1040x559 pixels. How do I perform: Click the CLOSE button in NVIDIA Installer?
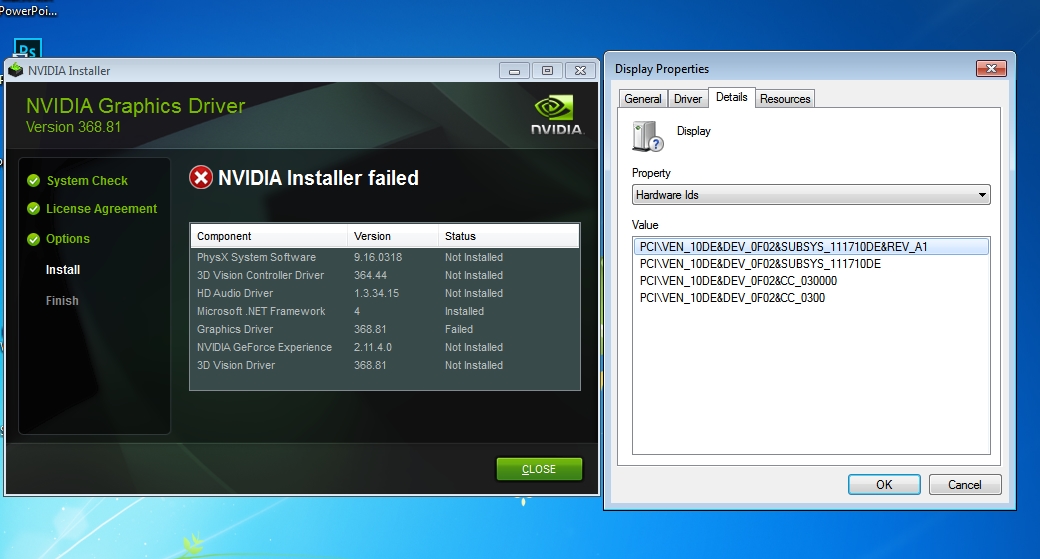(x=539, y=469)
